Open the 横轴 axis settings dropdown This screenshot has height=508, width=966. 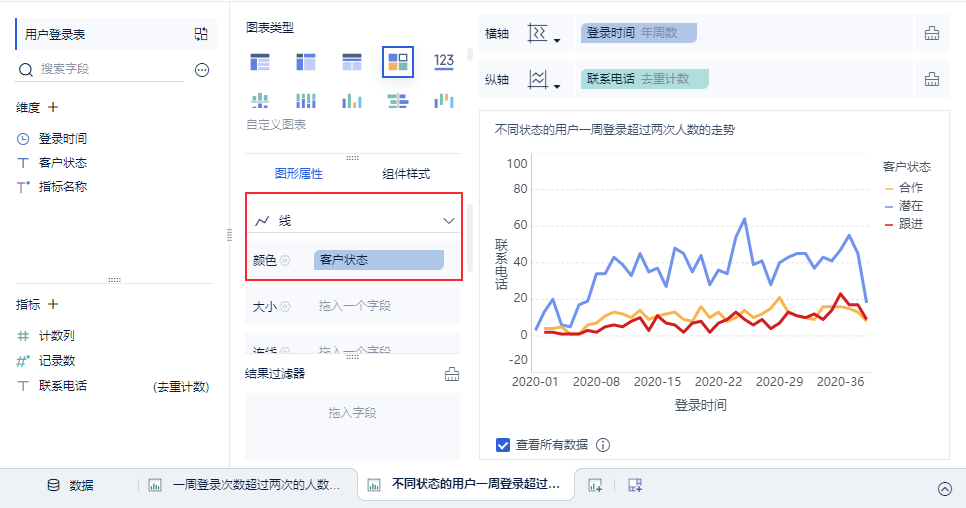[x=544, y=33]
